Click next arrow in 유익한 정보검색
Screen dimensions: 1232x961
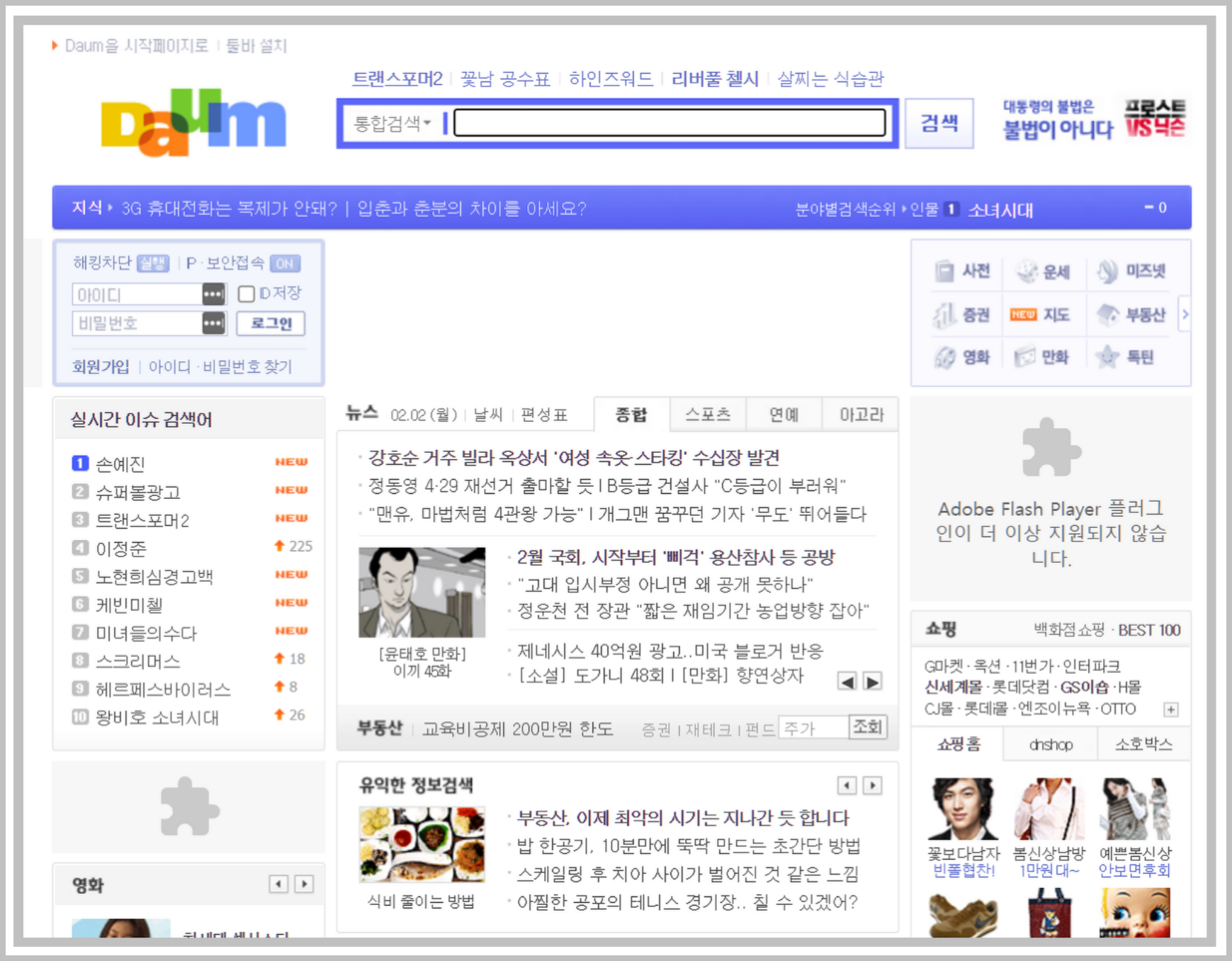point(873,785)
